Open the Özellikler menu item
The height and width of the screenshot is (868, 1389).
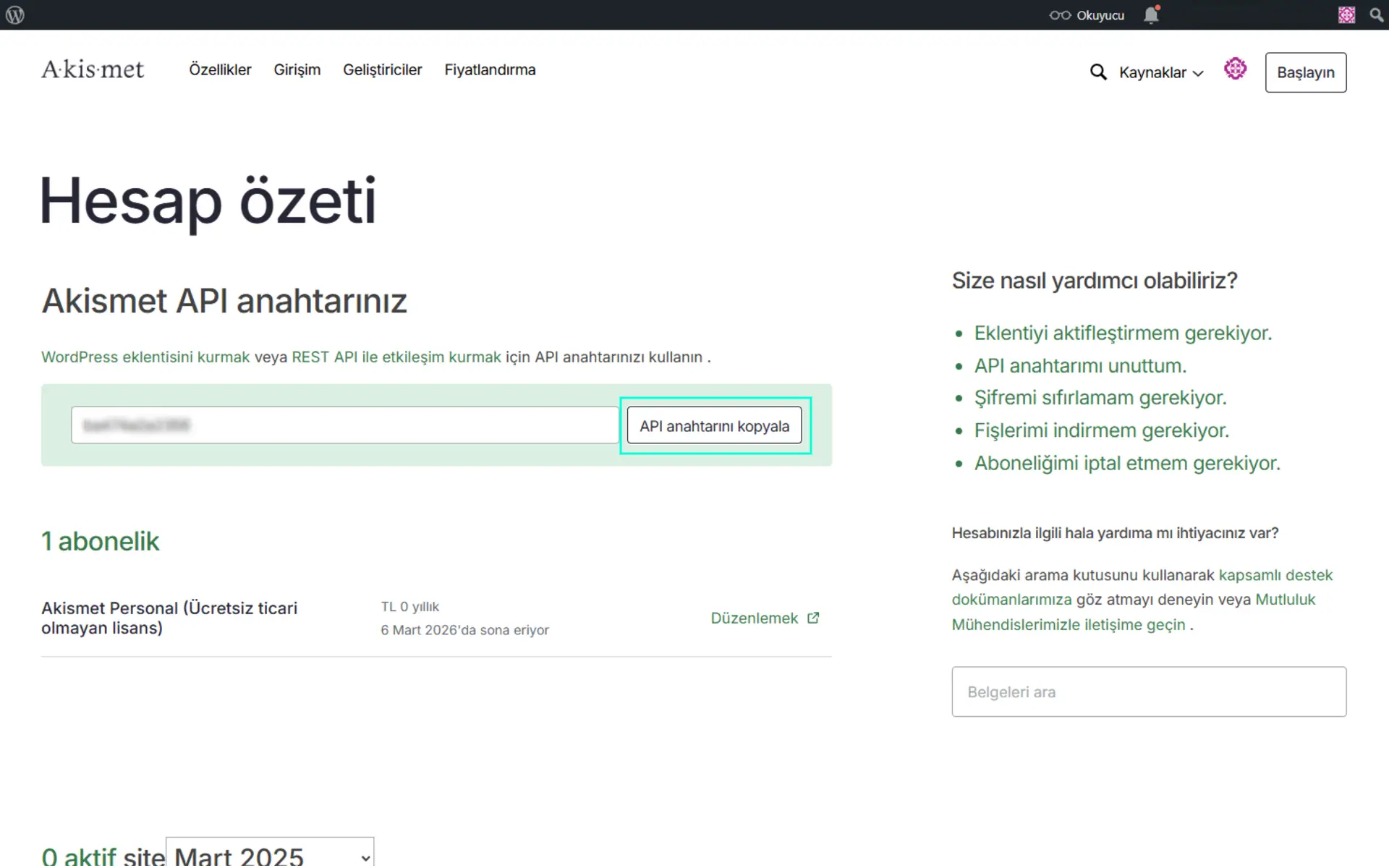[x=220, y=69]
